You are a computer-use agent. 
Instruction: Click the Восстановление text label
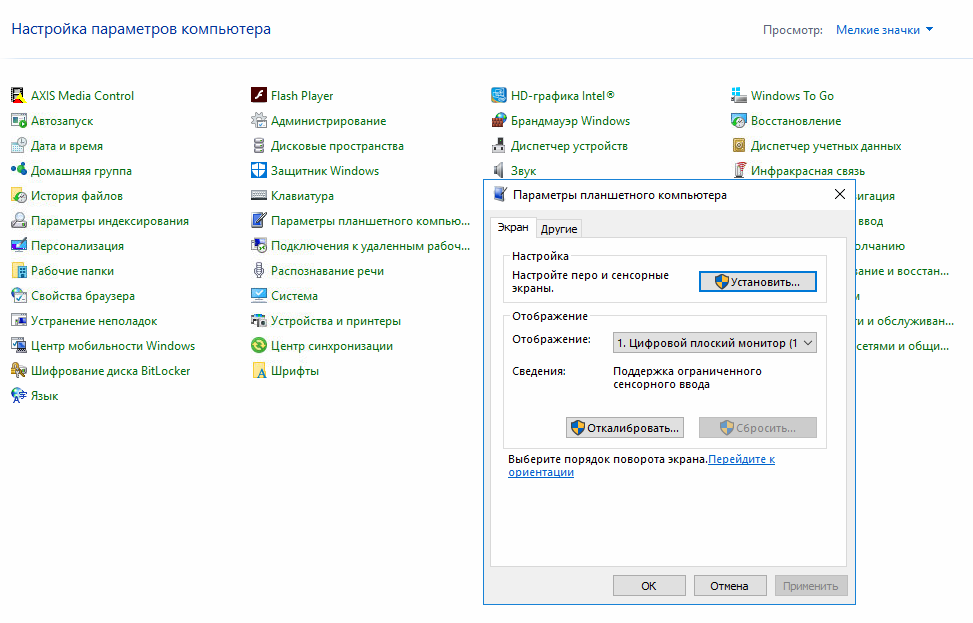796,121
